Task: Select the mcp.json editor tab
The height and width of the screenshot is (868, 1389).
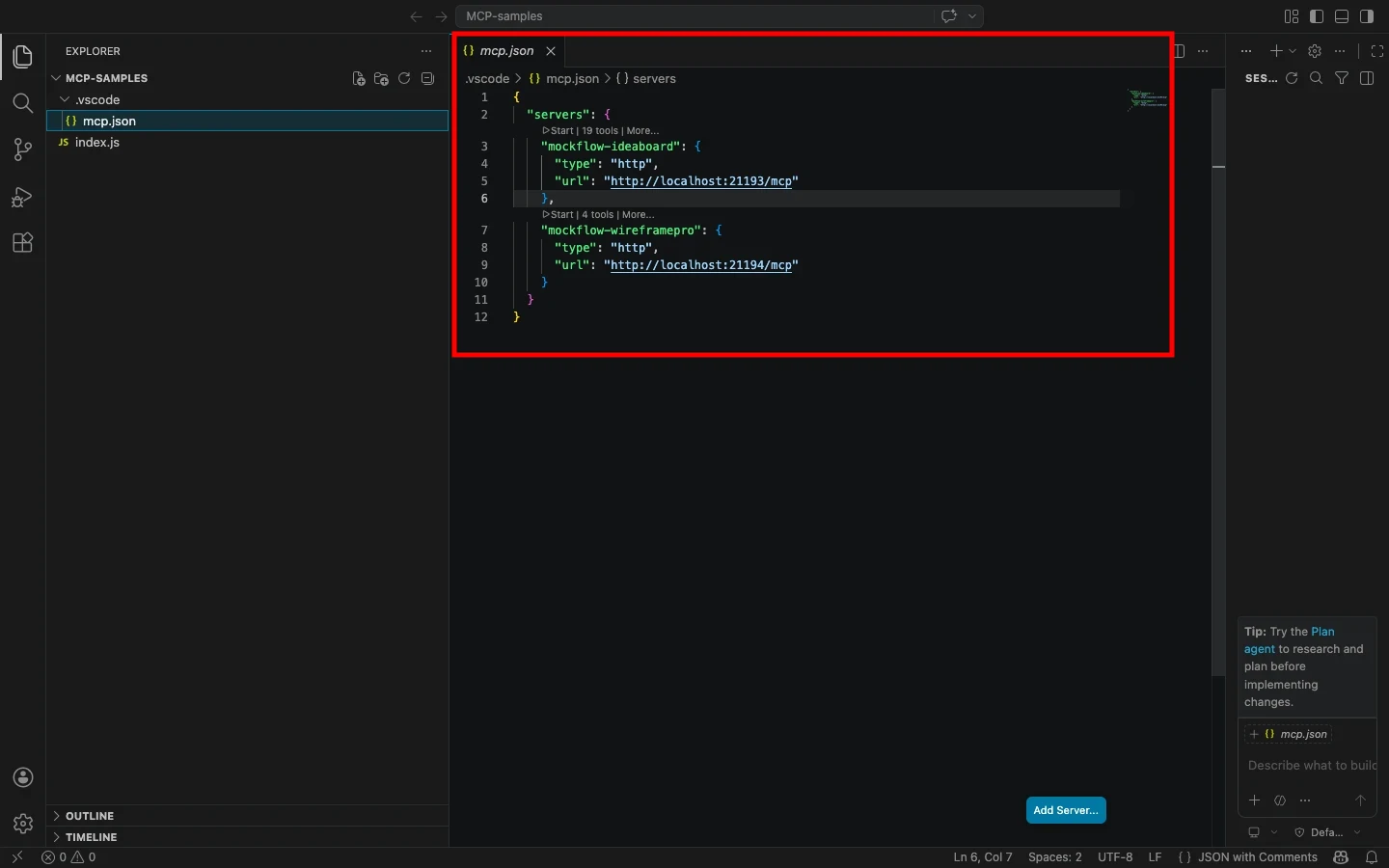Action: coord(506,51)
